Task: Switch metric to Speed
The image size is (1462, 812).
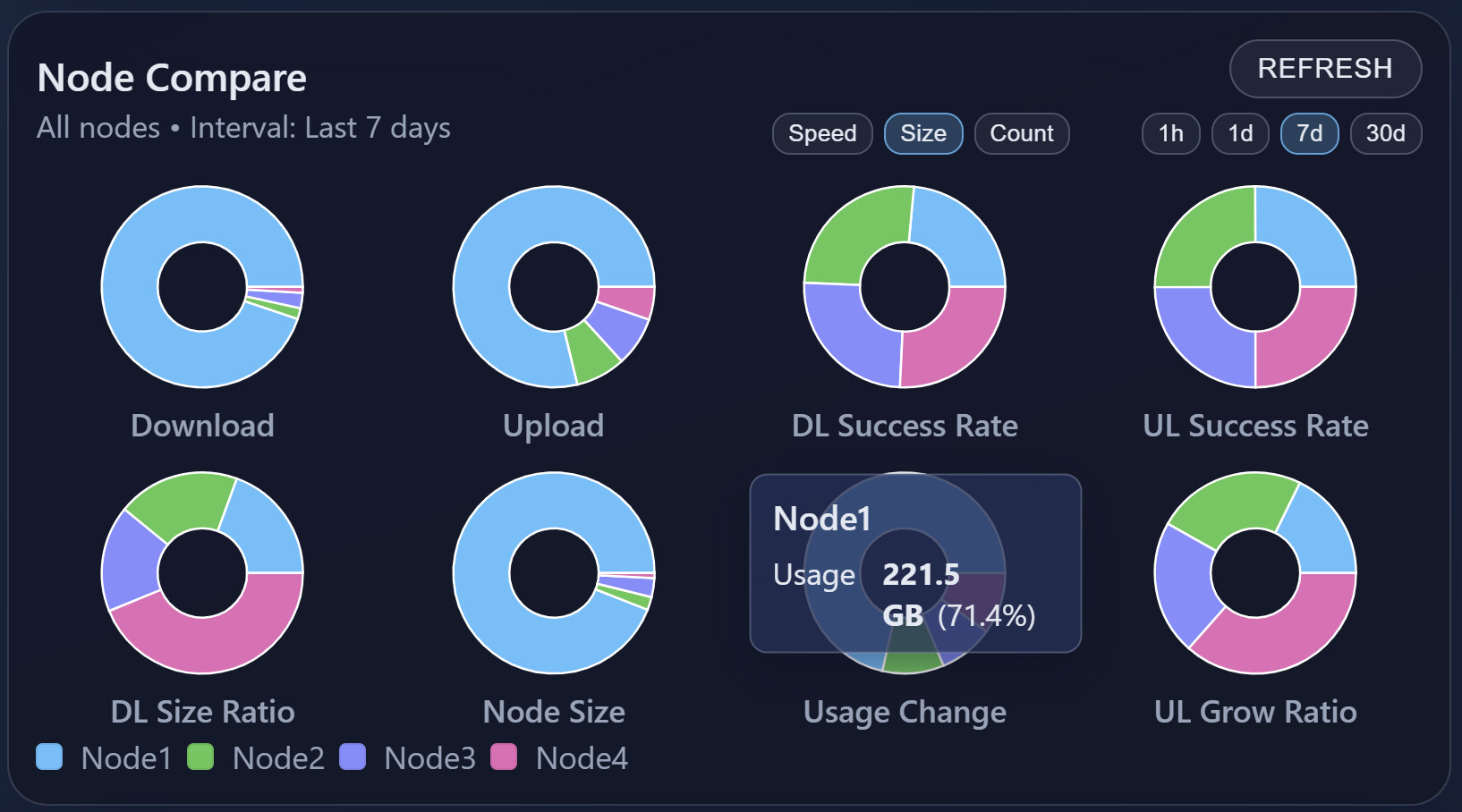Action: [x=822, y=134]
